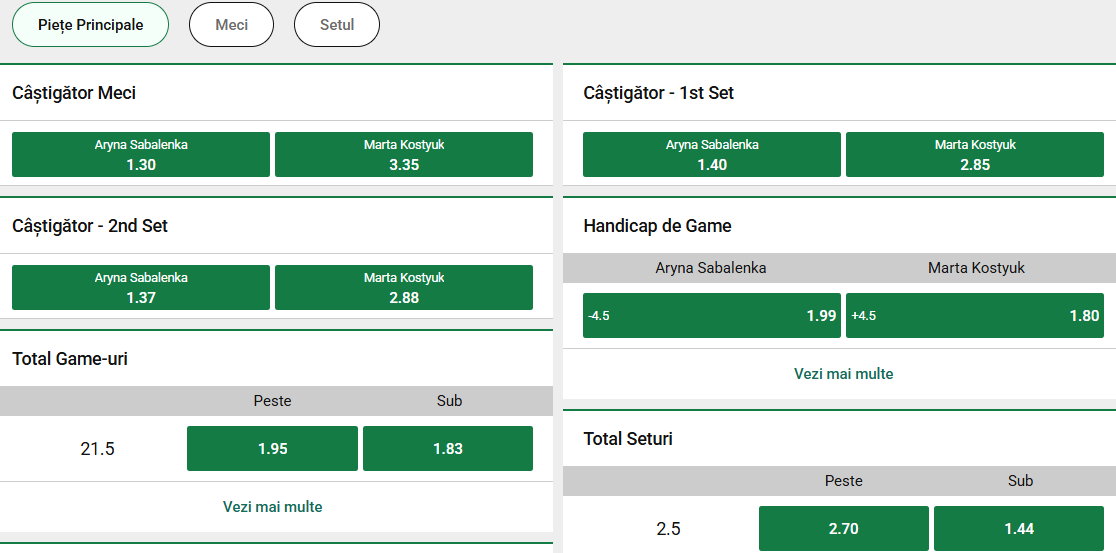Select the Piețe Principale tab

coord(90,25)
